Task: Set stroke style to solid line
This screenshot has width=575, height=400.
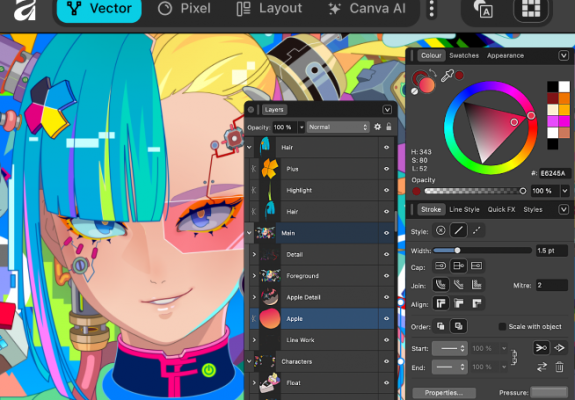Action: point(458,231)
